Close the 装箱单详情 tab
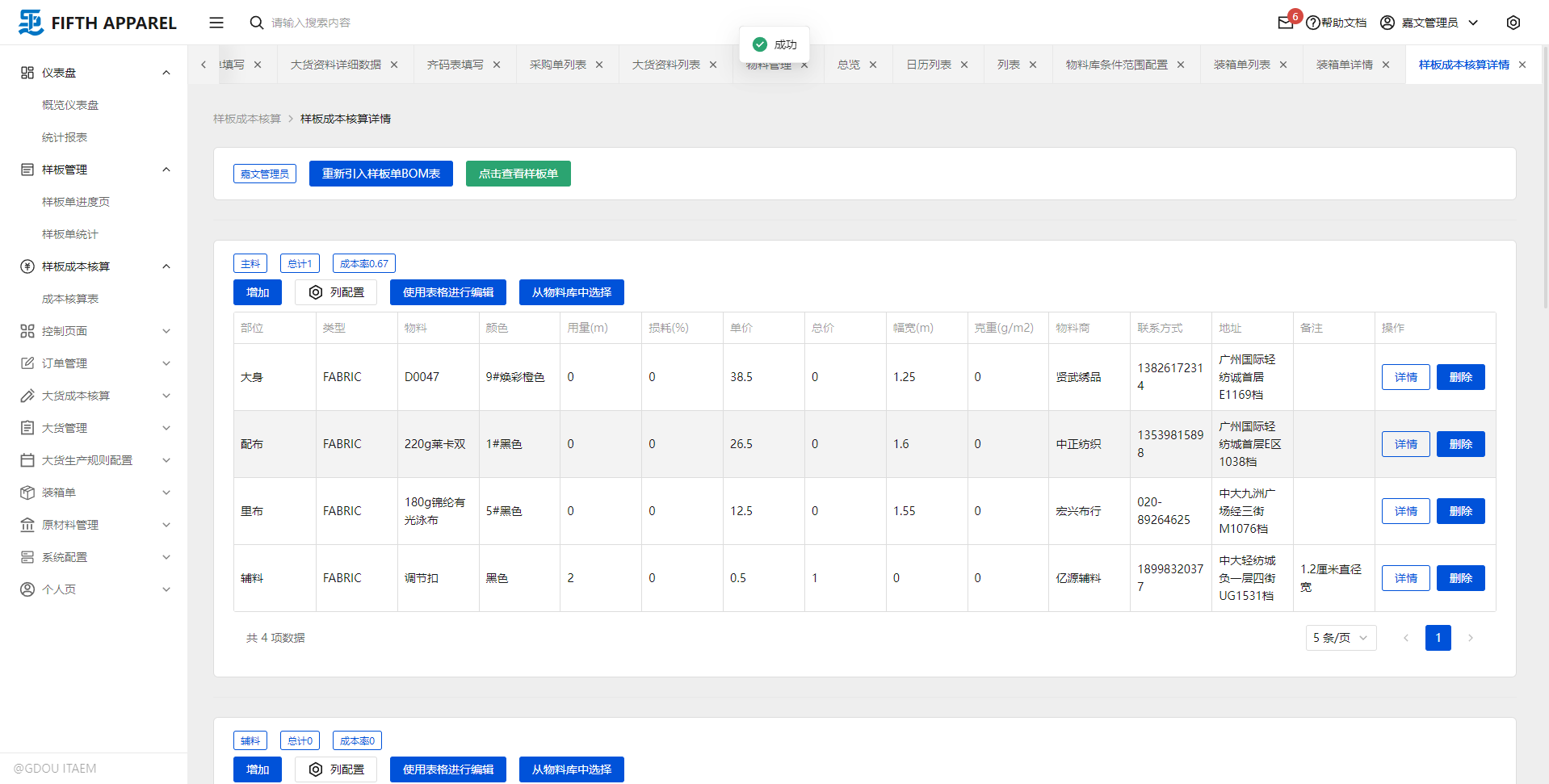 click(x=1386, y=65)
